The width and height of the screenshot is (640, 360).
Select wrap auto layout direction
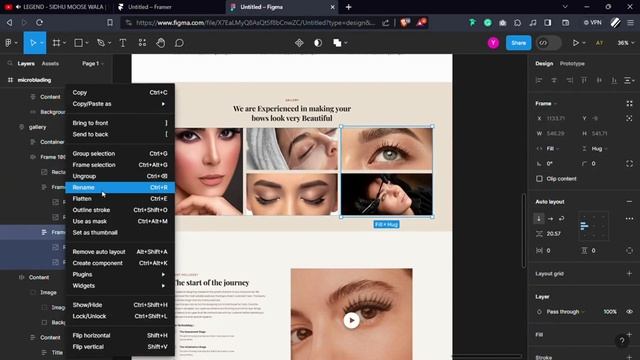tap(562, 219)
